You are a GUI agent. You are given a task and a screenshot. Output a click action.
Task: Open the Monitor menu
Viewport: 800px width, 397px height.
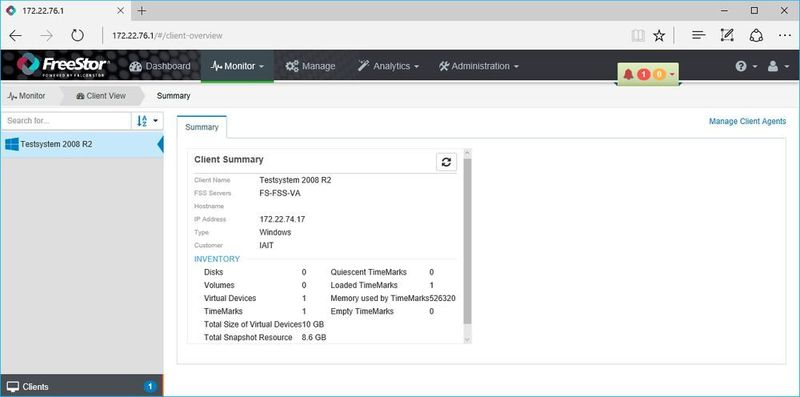237,66
